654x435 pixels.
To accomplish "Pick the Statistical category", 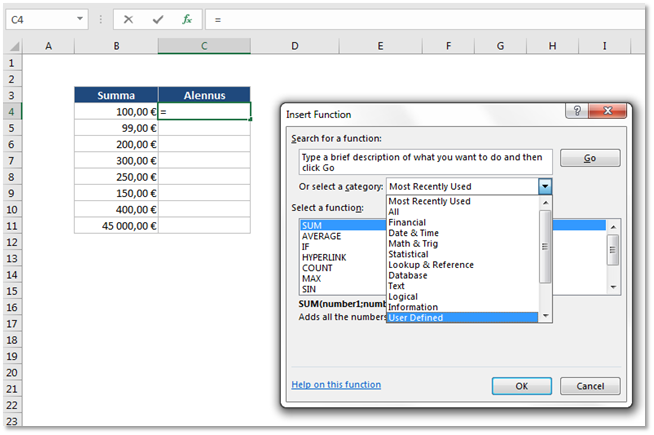I will coord(408,254).
